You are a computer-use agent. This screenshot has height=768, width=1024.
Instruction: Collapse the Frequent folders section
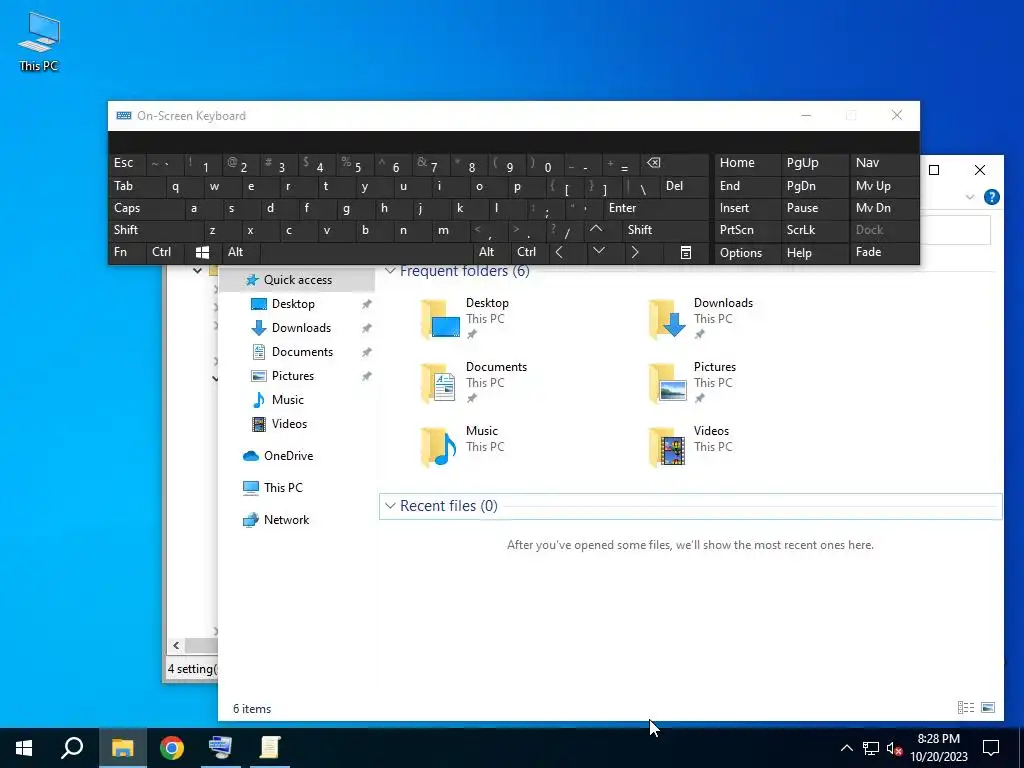pyautogui.click(x=390, y=270)
